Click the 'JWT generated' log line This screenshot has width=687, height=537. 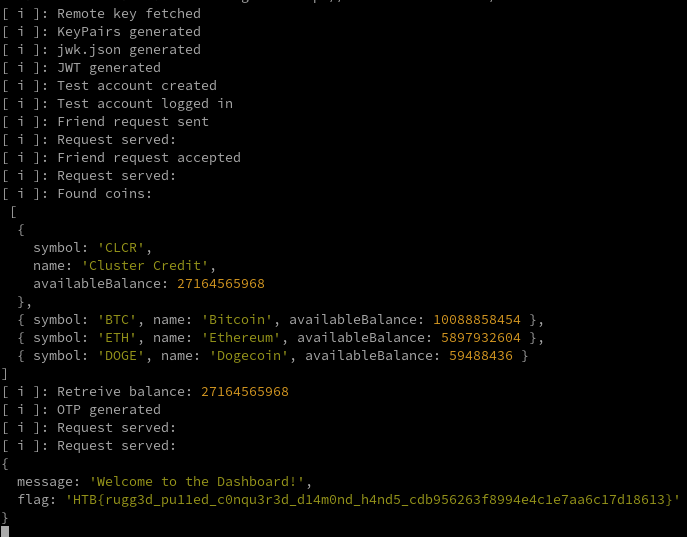[x=108, y=67]
